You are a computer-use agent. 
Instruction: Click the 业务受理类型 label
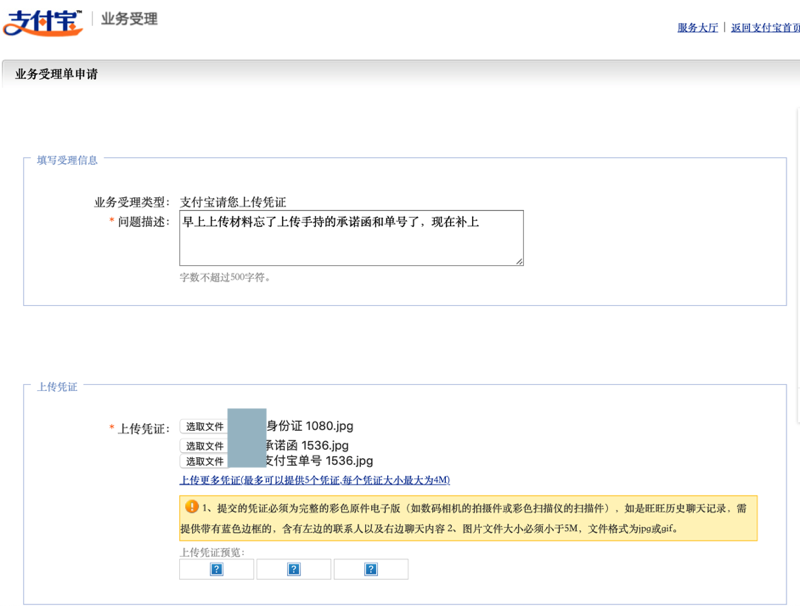point(132,203)
